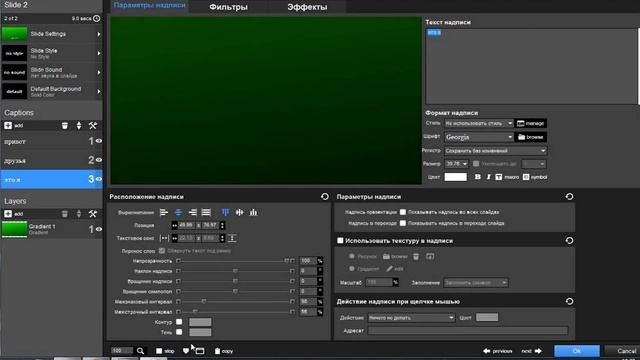This screenshot has width=640, height=360.
Task: Expand Default Background arrow
Action: pos(99,92)
